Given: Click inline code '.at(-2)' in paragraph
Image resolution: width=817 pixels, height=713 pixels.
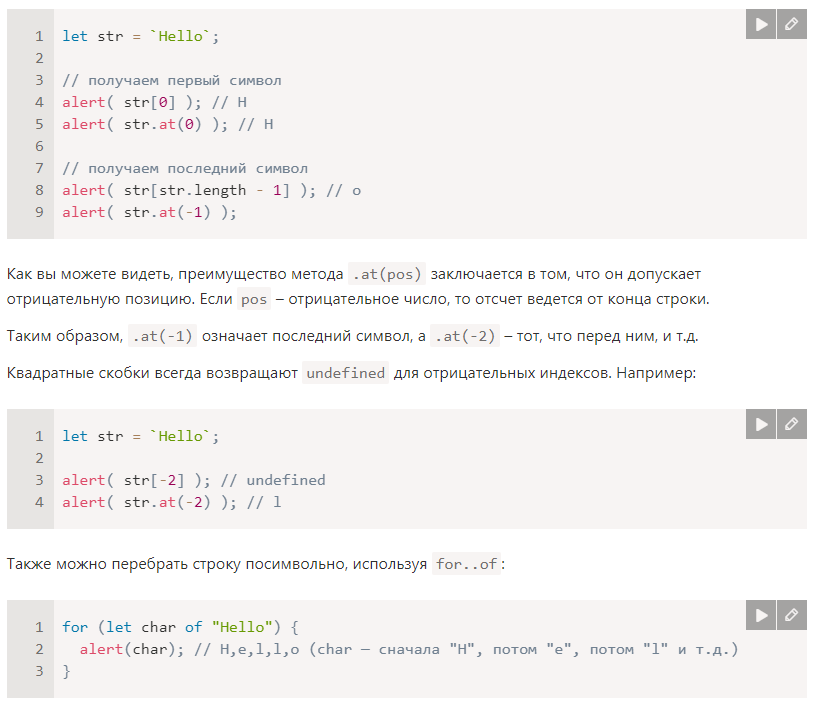Looking at the screenshot, I should pos(465,336).
